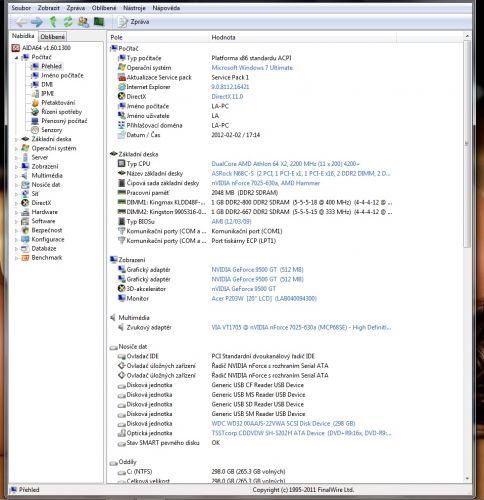The image size is (484, 500).
Task: Open the Soubor menu
Action: tap(21, 8)
